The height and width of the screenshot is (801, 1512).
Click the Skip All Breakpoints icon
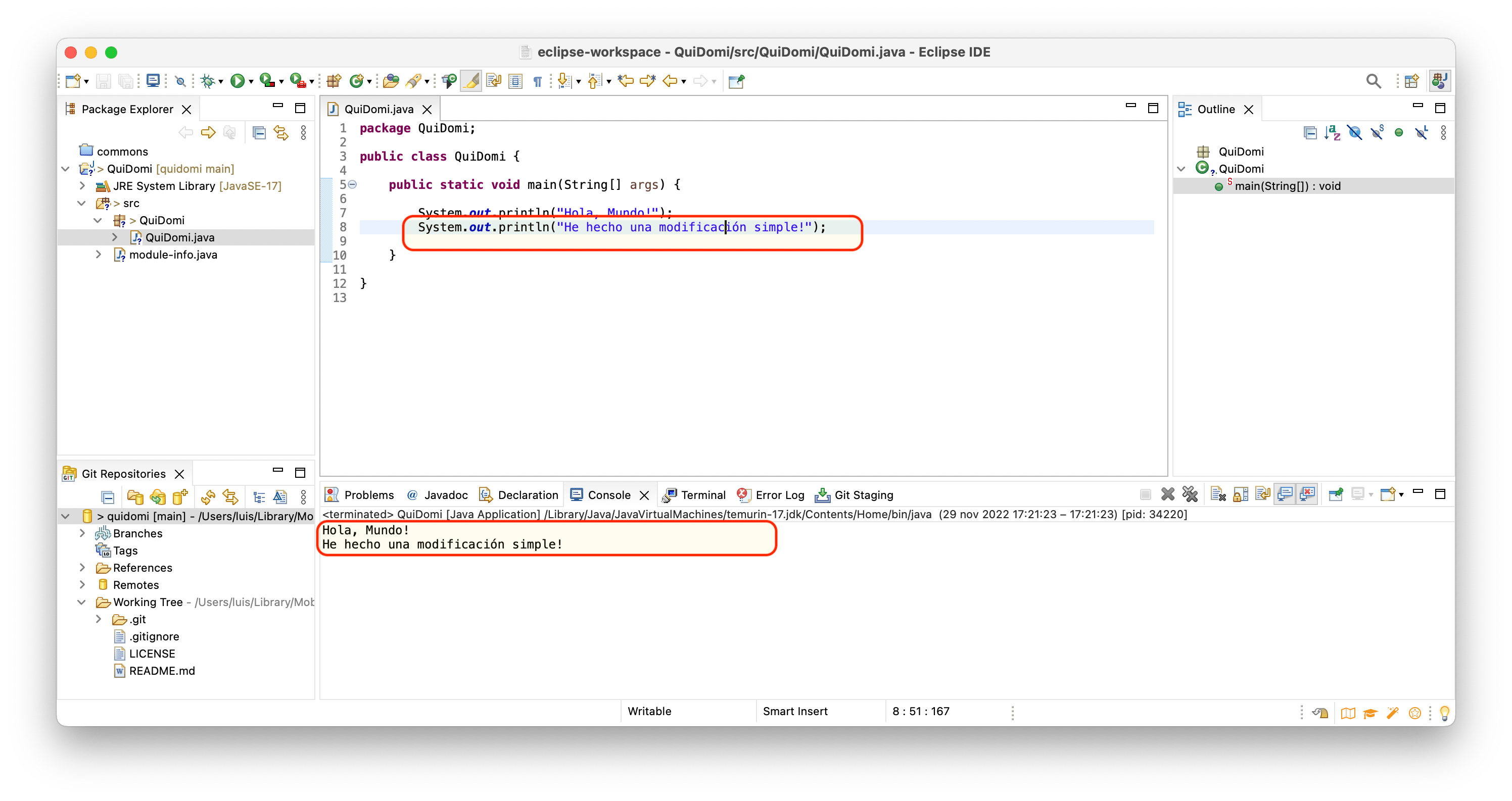[181, 81]
